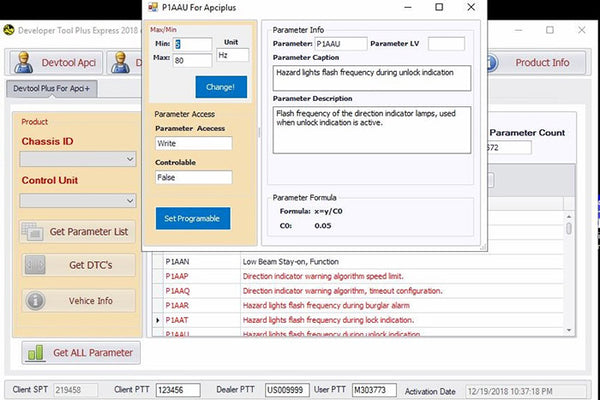
Task: Click the Get DTC's button icon
Action: 36,265
